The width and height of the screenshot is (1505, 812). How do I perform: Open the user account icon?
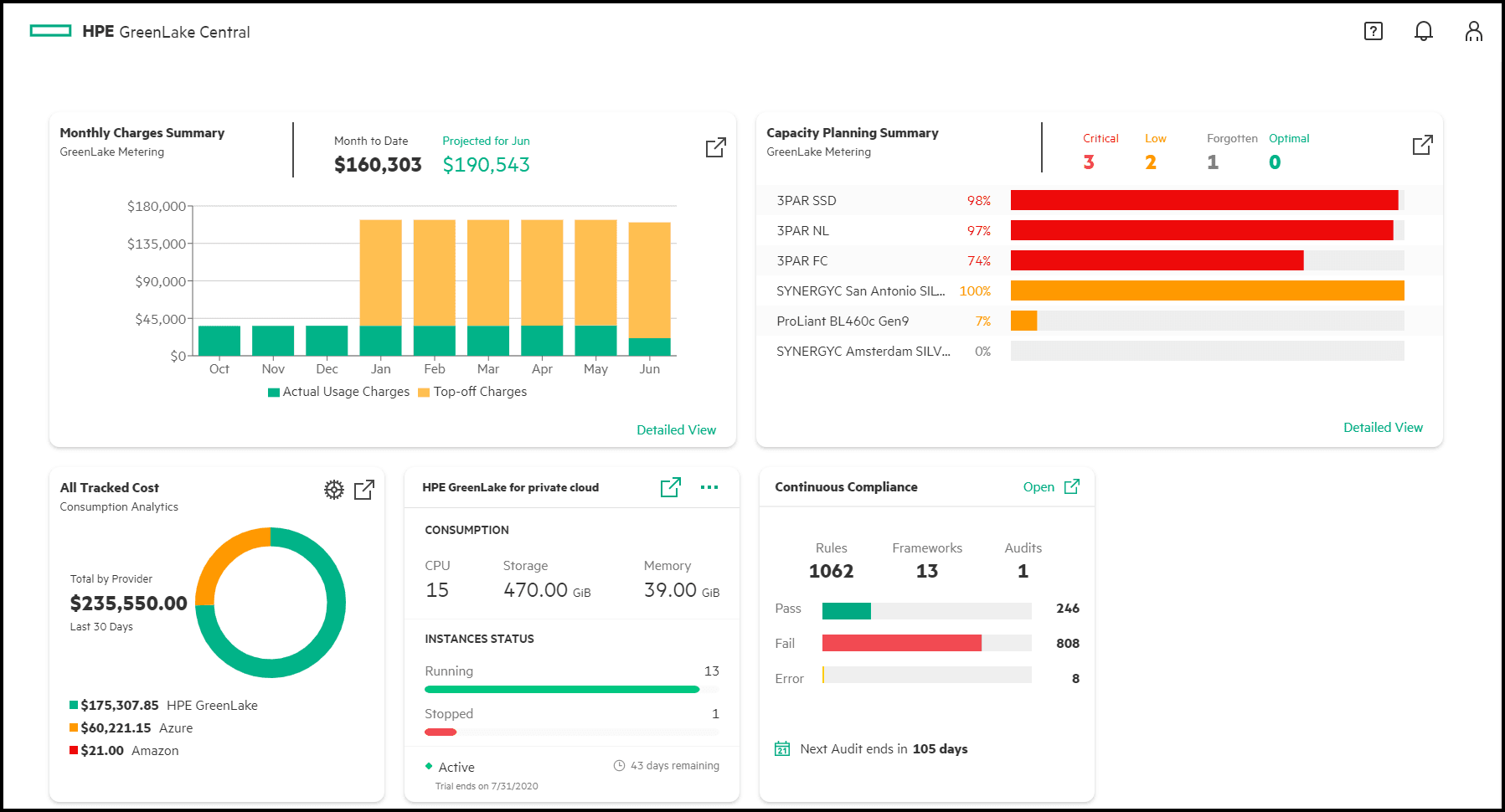pyautogui.click(x=1473, y=32)
